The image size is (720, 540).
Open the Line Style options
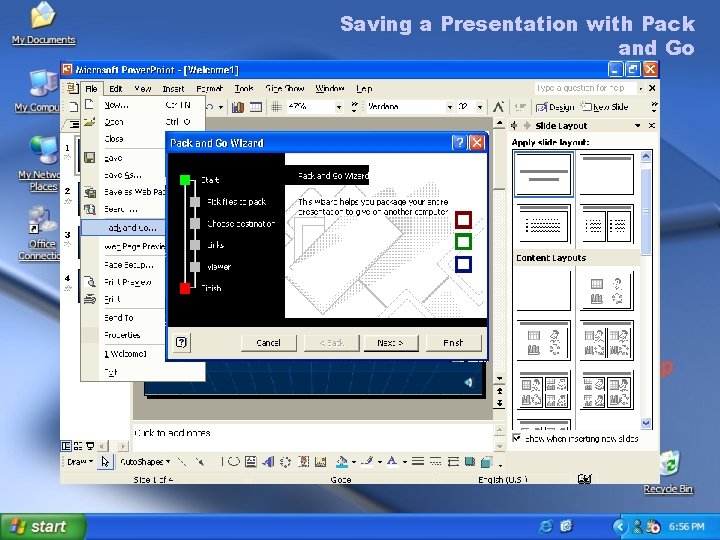(418, 461)
